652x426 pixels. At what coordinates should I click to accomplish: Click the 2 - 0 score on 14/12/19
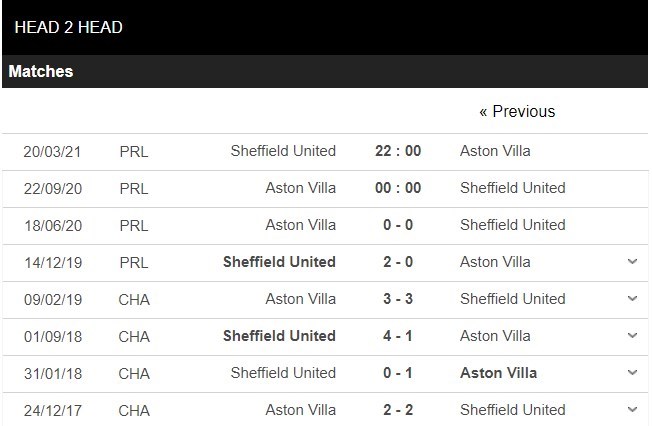(397, 262)
